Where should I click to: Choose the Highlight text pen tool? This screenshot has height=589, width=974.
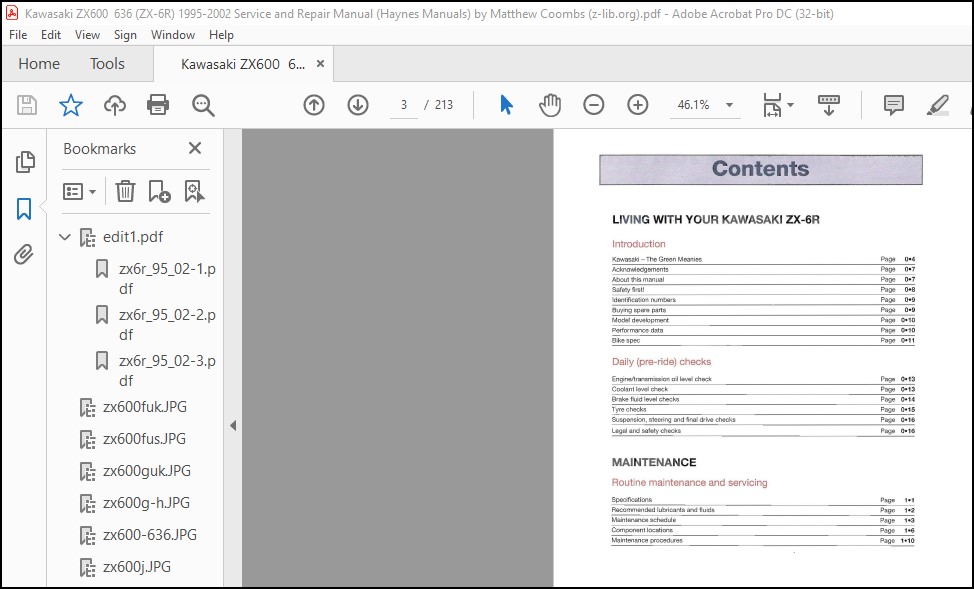point(937,105)
